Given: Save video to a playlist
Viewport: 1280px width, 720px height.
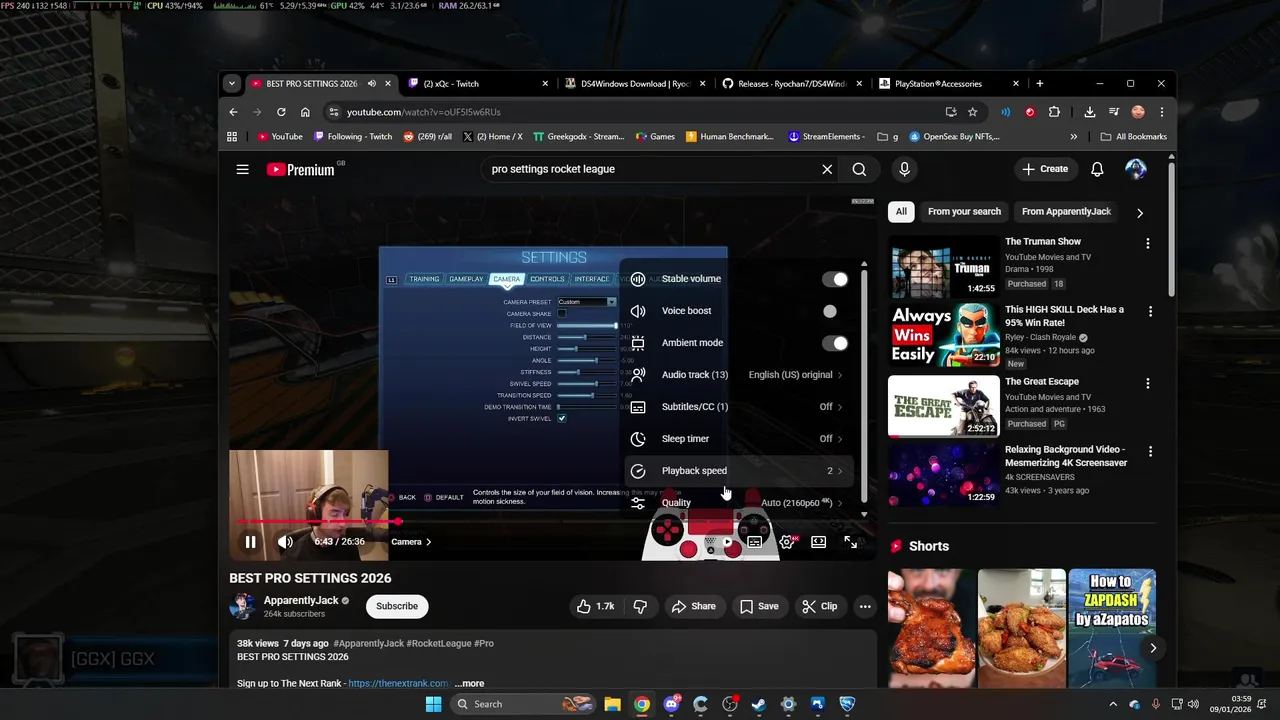Looking at the screenshot, I should [x=759, y=606].
